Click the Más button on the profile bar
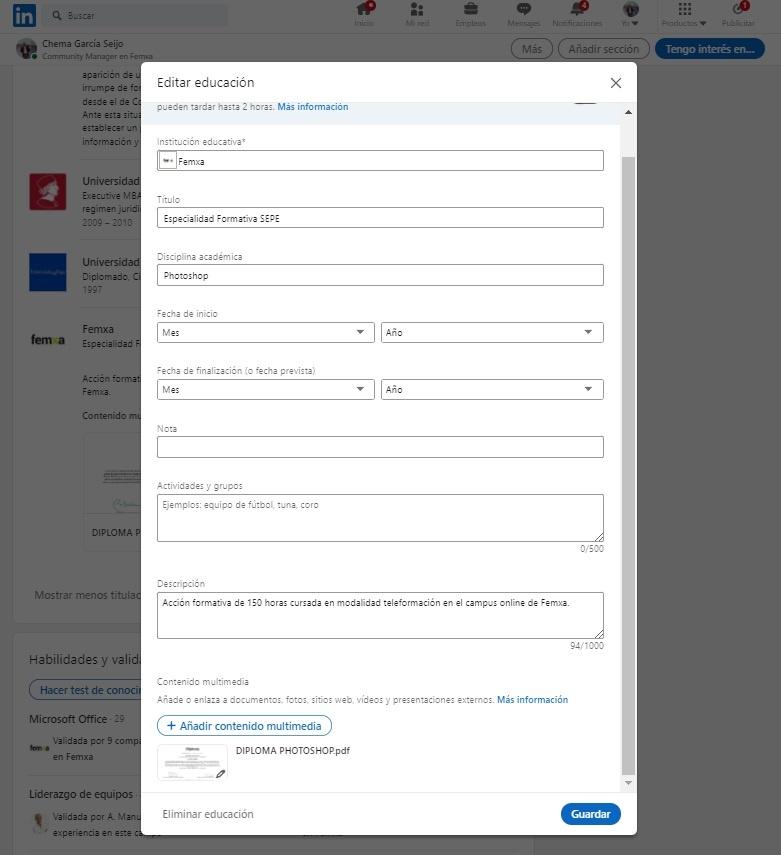Viewport: 781px width, 855px height. click(532, 49)
